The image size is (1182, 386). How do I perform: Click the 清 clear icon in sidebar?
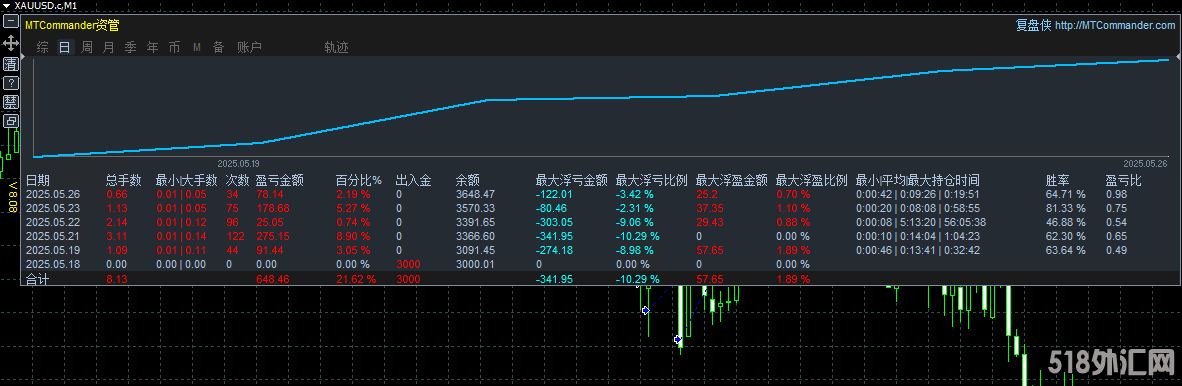point(11,63)
